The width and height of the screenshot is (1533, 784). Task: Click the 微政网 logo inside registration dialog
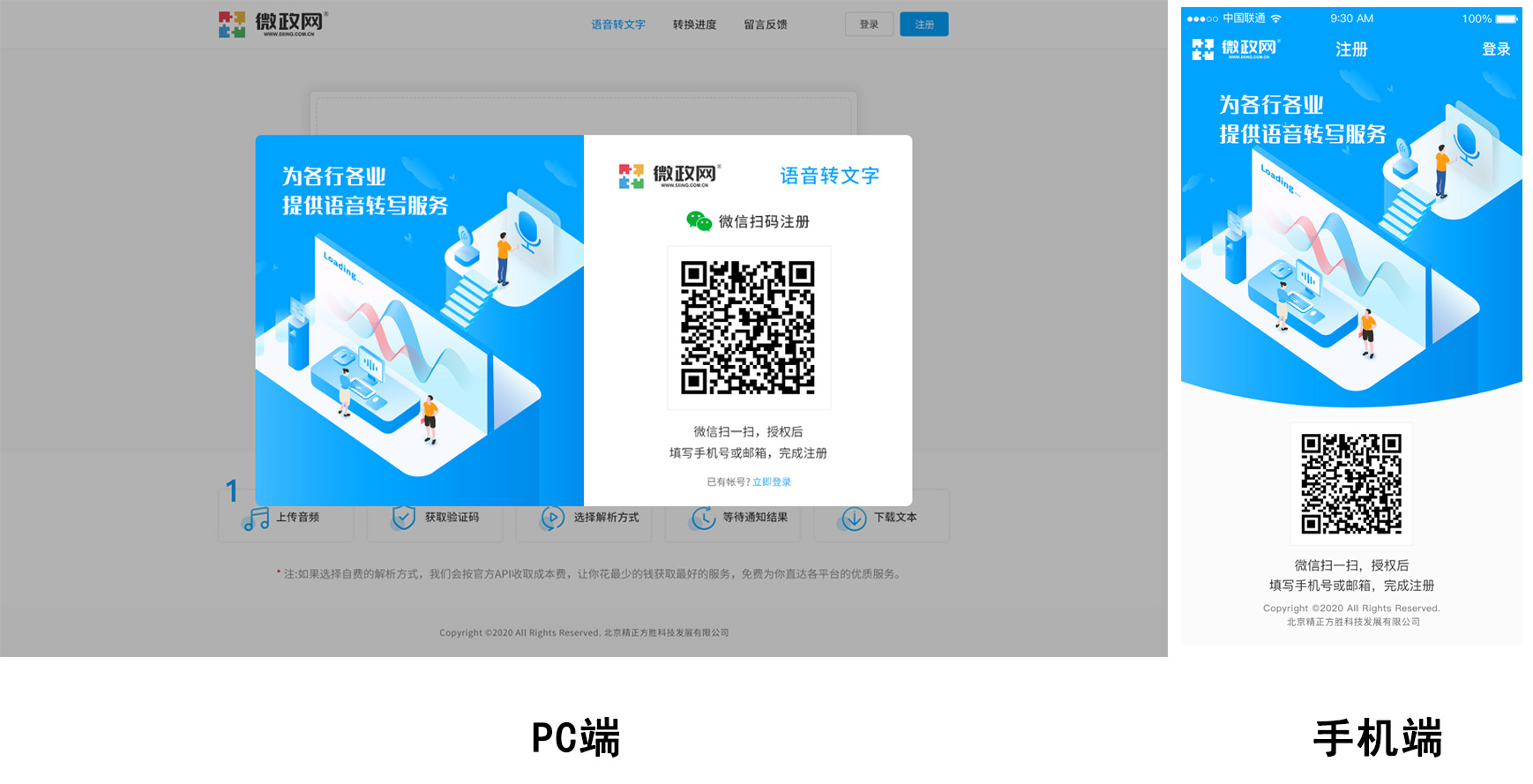pyautogui.click(x=670, y=175)
